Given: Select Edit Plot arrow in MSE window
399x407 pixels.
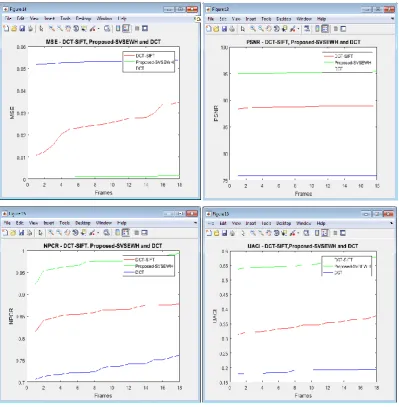Looking at the screenshot, I should point(41,28).
